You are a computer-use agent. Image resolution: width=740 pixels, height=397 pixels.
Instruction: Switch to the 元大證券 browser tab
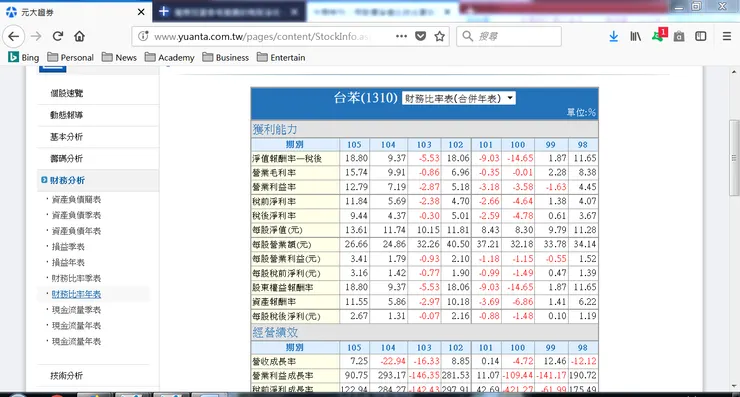76,12
